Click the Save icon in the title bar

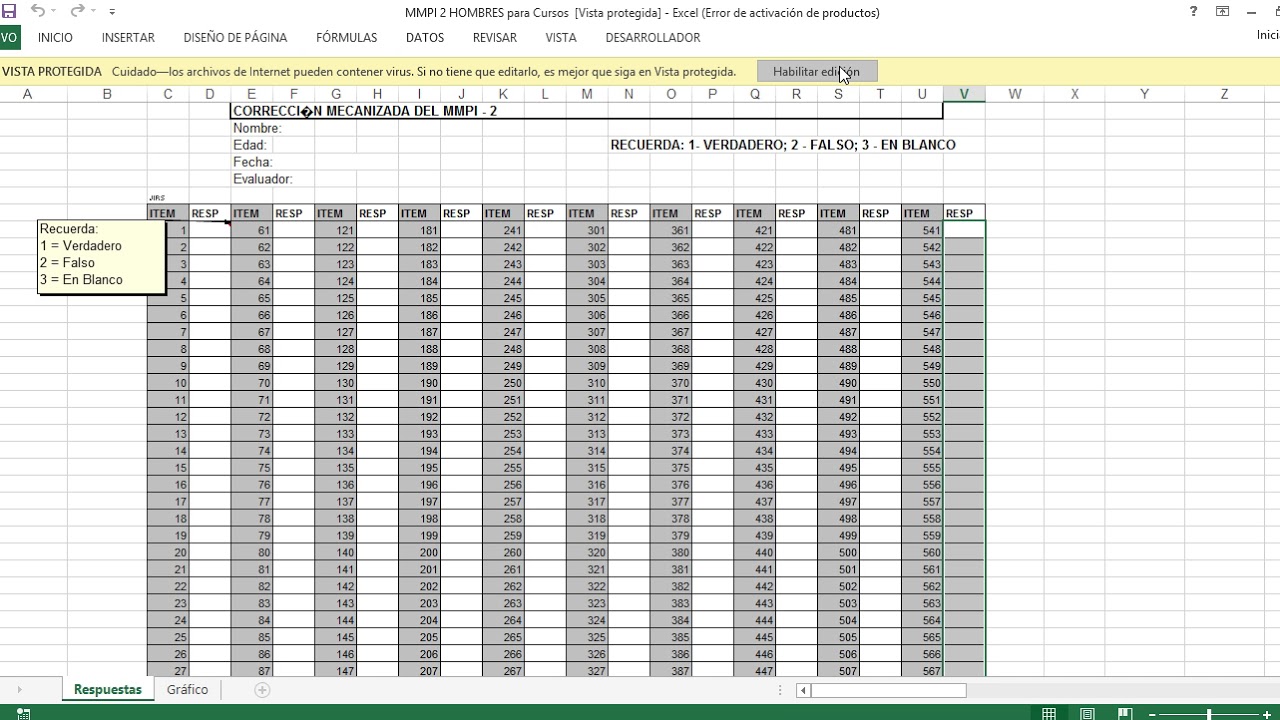point(9,12)
